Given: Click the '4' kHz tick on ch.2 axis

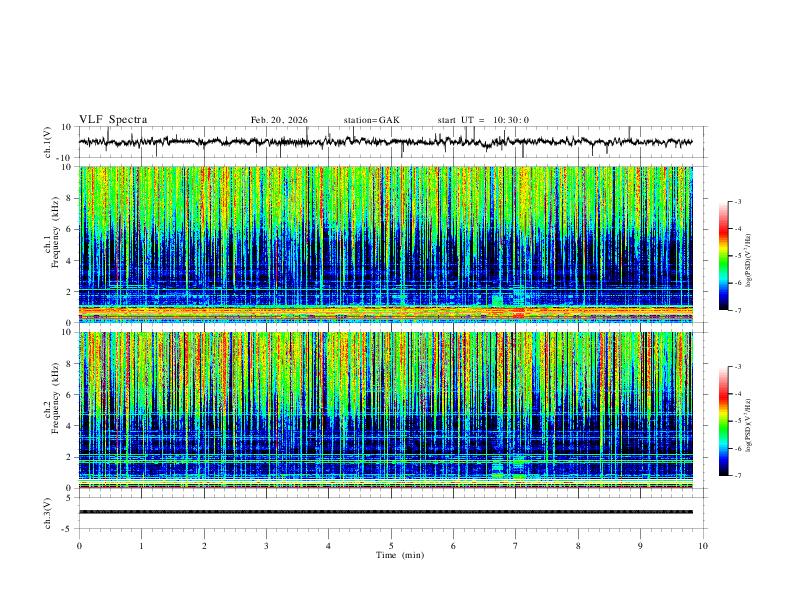Looking at the screenshot, I should tap(69, 426).
